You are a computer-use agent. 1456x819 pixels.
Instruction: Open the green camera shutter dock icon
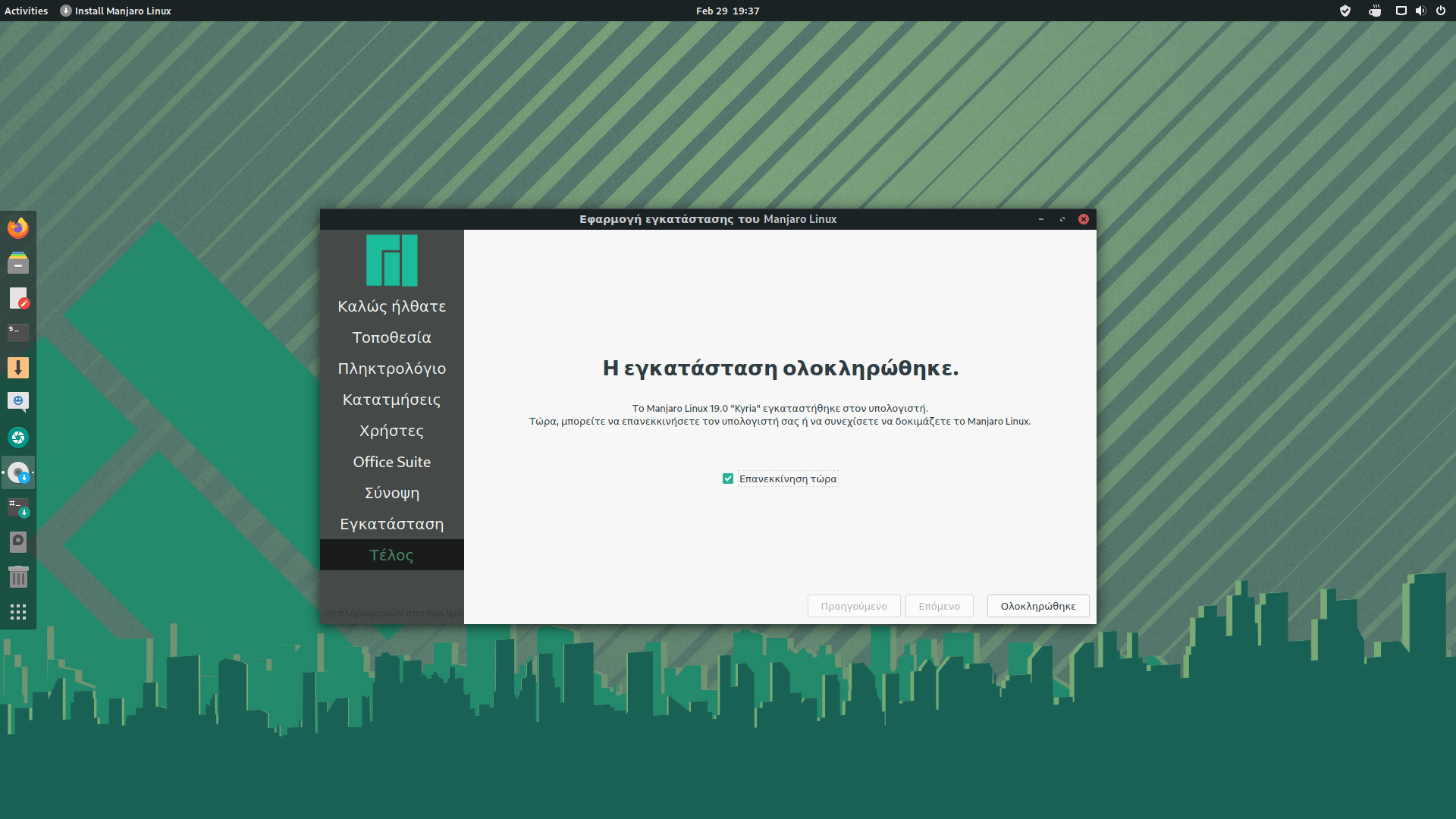tap(18, 438)
